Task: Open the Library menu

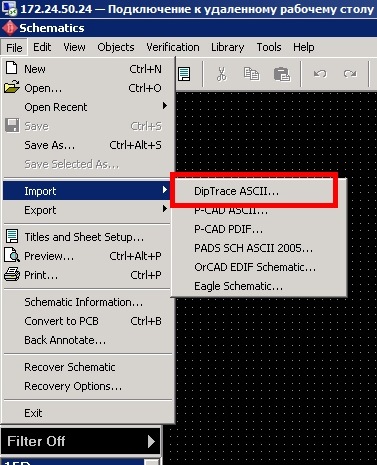Action: [228, 47]
